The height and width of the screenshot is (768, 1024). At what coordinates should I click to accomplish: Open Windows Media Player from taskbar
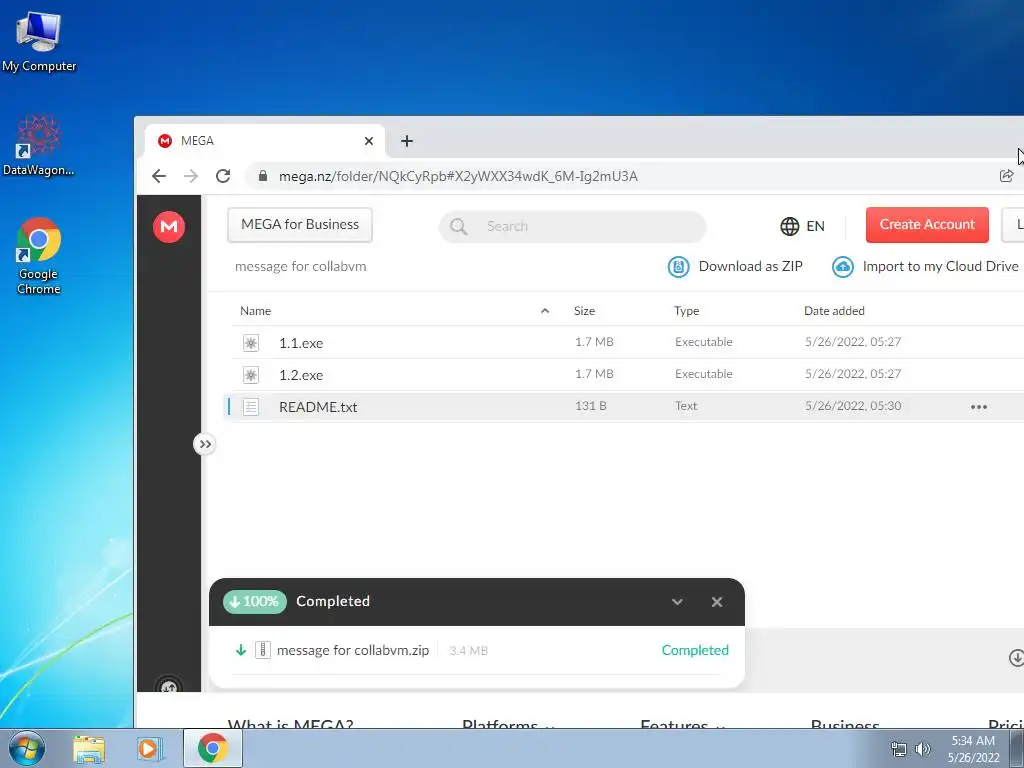[x=149, y=749]
